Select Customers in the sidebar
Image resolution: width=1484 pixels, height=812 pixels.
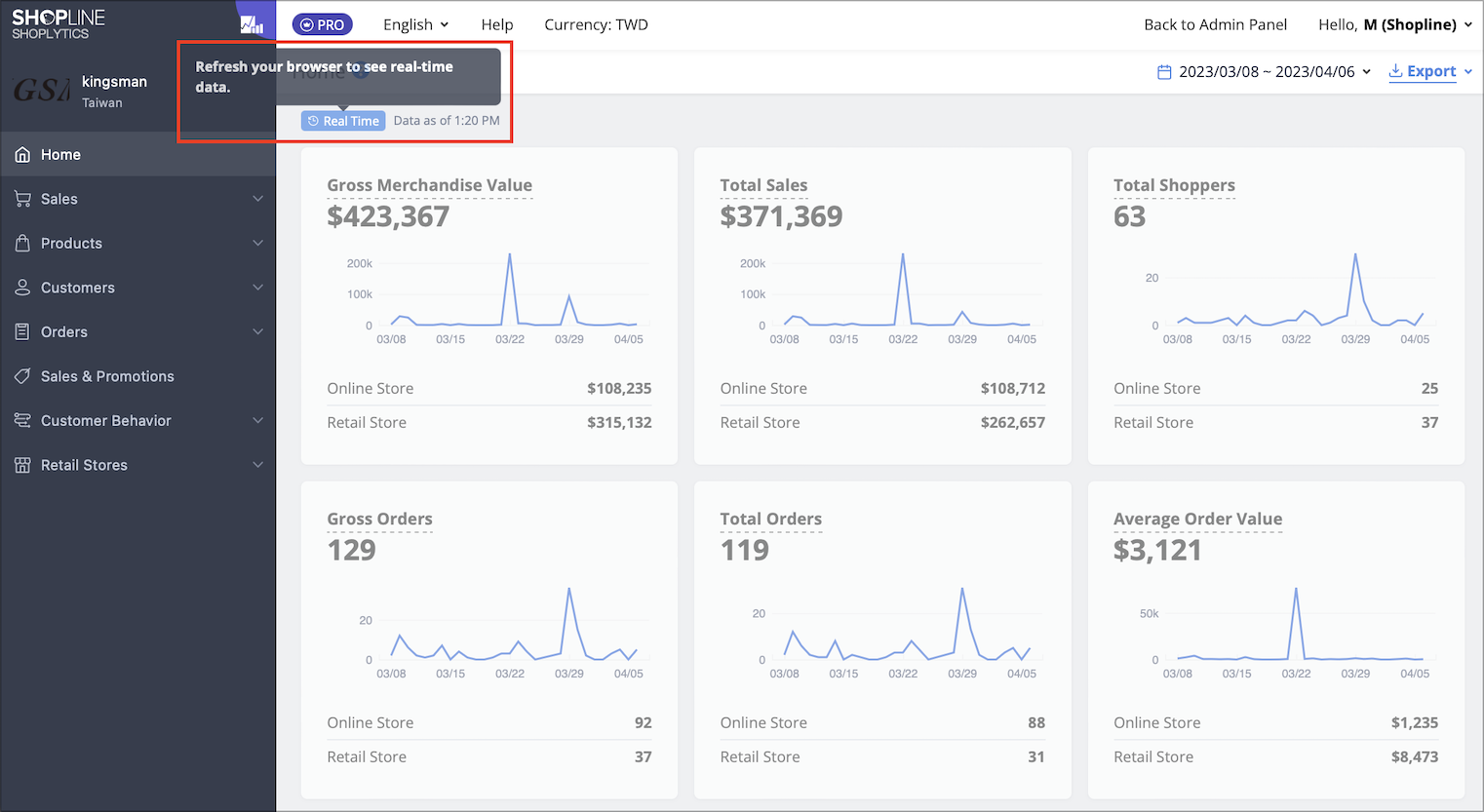pyautogui.click(x=138, y=288)
